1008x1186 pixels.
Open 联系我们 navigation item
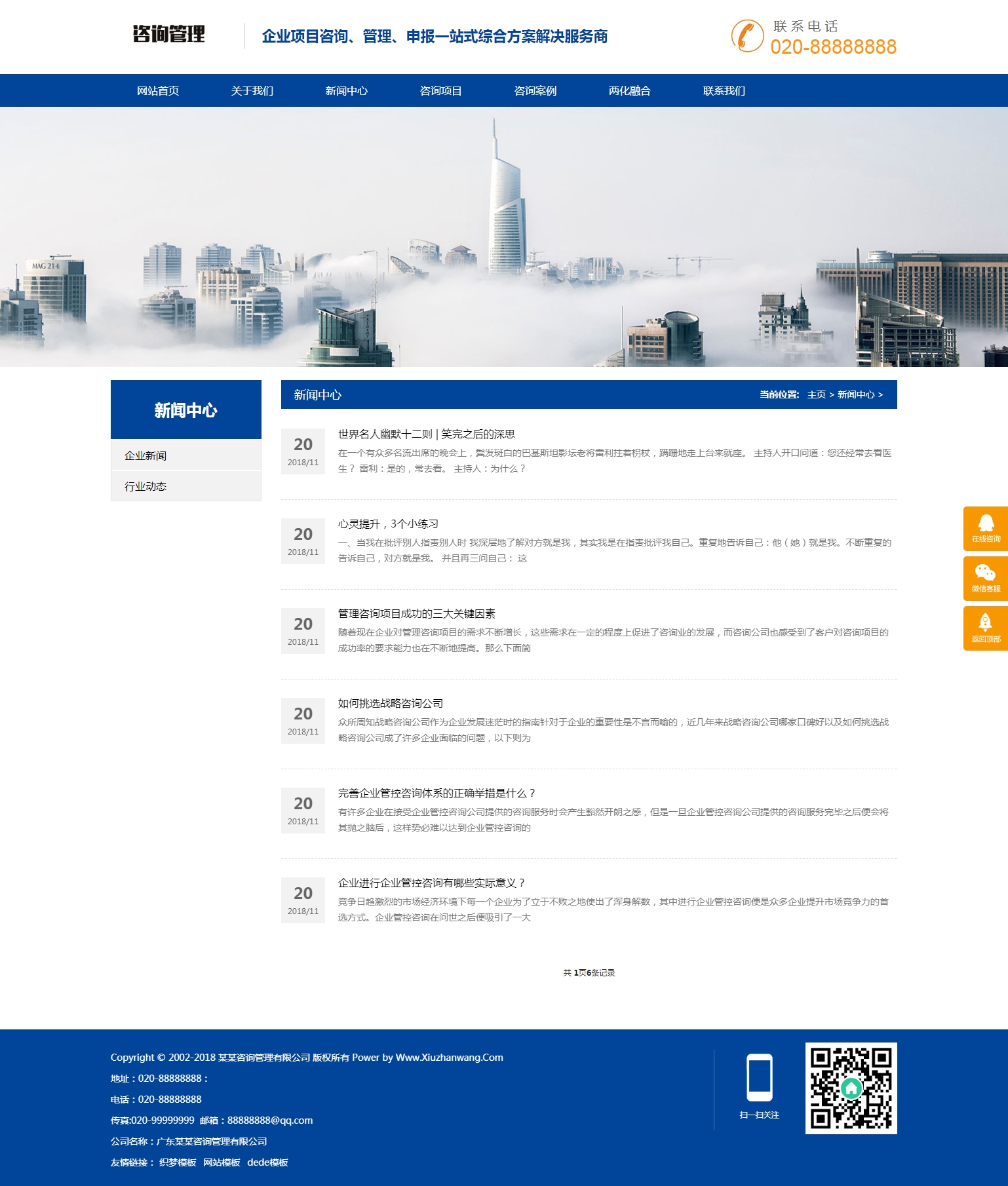click(724, 90)
